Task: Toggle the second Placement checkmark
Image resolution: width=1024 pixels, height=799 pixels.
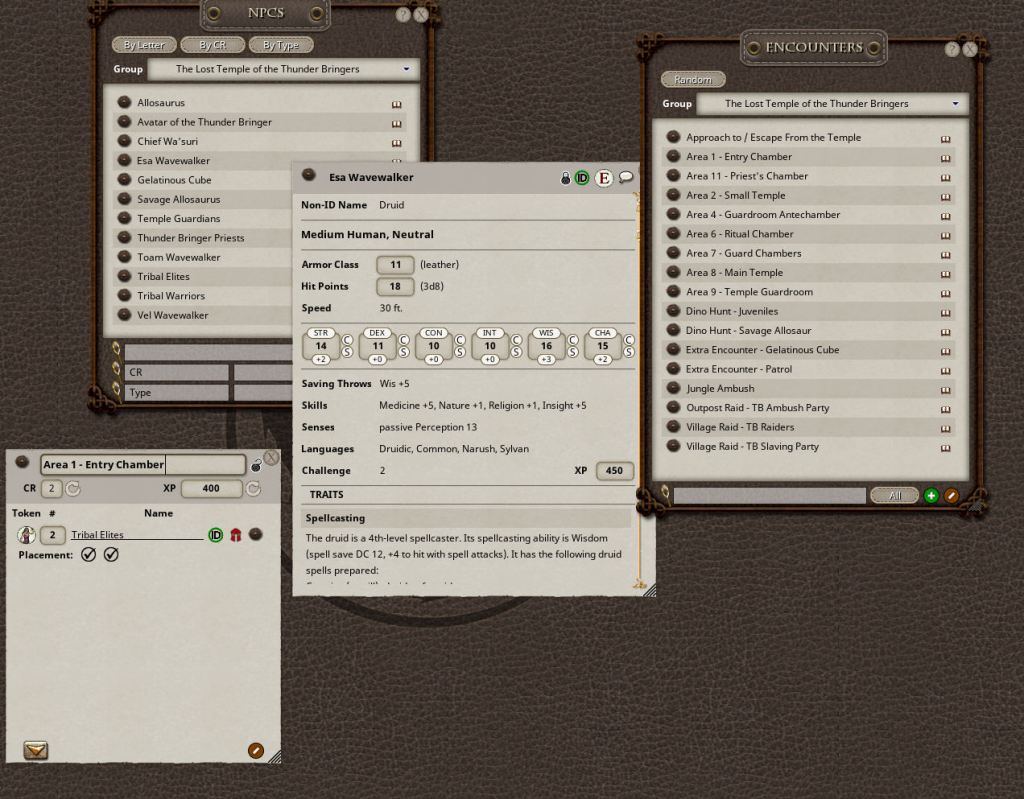Action: click(x=111, y=554)
